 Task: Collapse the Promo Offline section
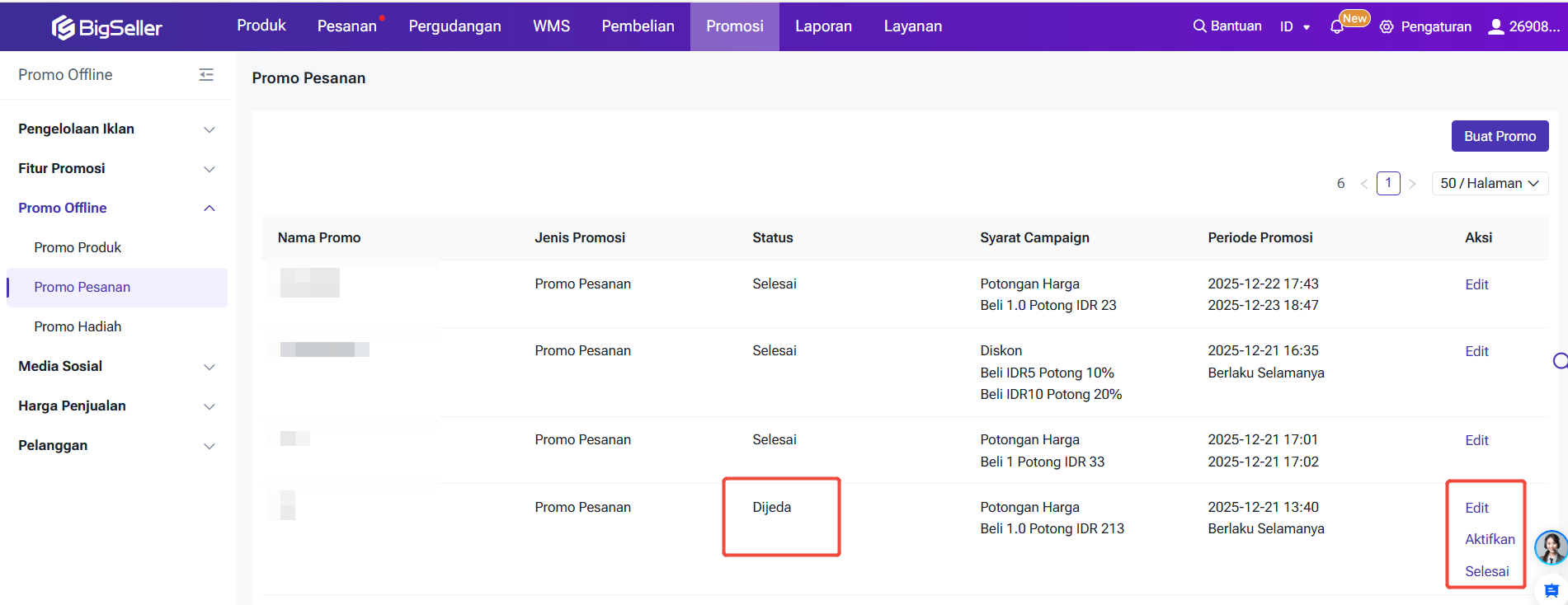pos(210,209)
